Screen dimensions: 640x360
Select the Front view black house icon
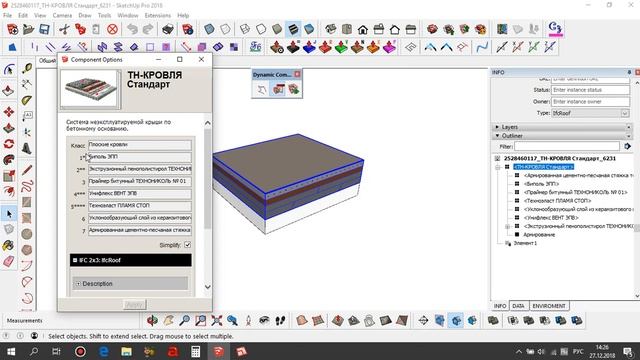pos(362,29)
